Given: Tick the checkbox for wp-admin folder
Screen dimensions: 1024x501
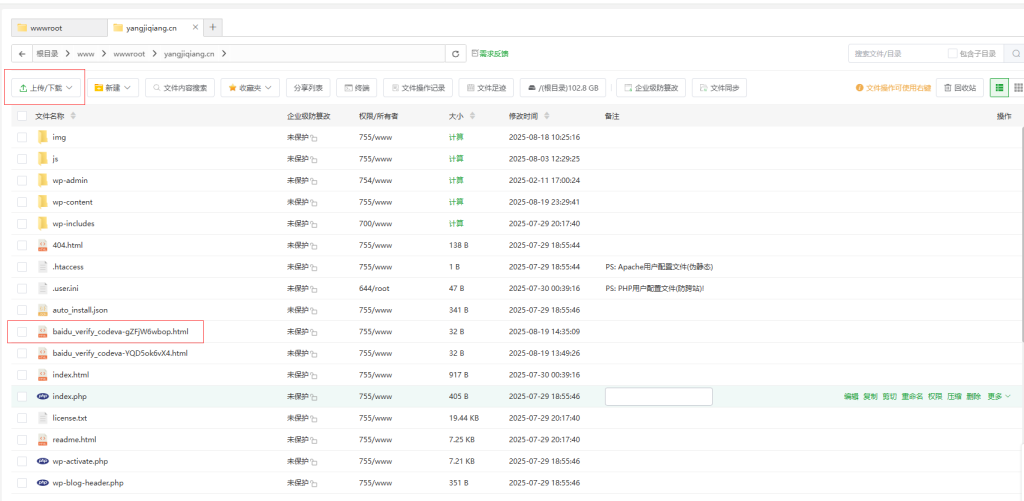Looking at the screenshot, I should click(x=22, y=180).
